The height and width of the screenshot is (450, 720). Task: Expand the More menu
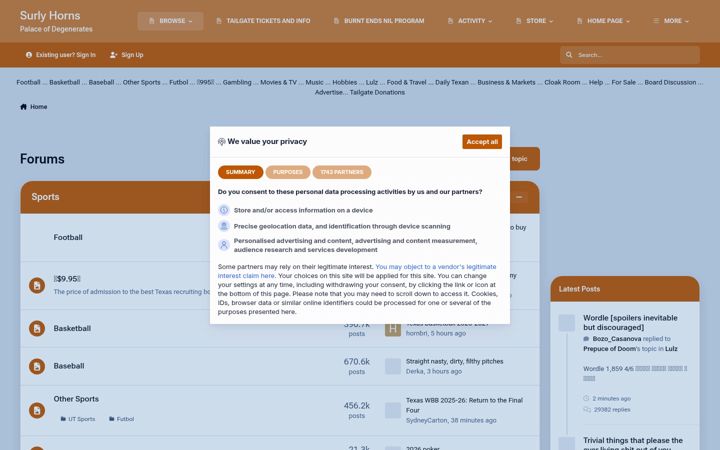[671, 21]
